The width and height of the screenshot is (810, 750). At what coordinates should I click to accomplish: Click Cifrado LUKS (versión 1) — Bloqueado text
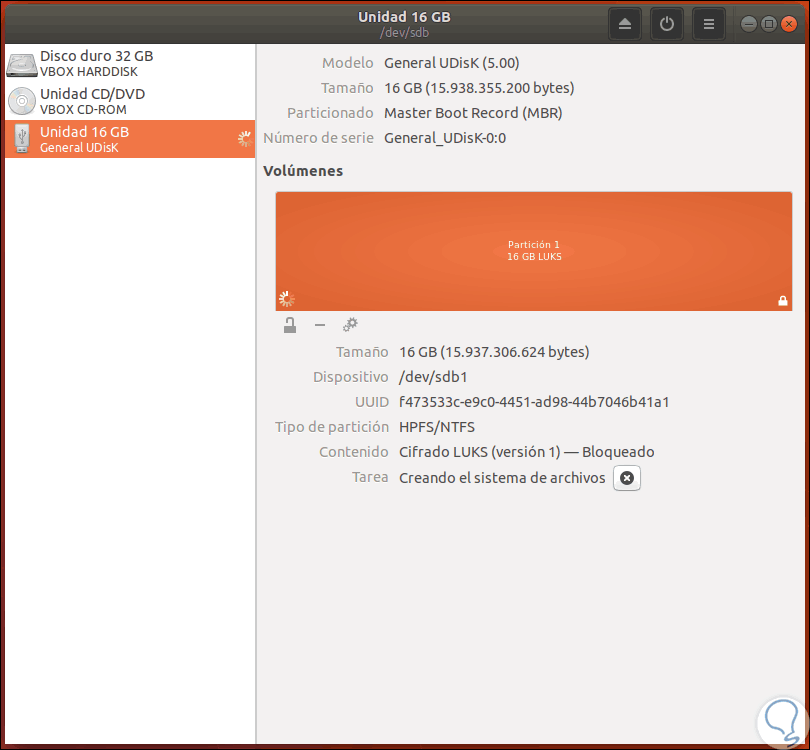(x=526, y=452)
